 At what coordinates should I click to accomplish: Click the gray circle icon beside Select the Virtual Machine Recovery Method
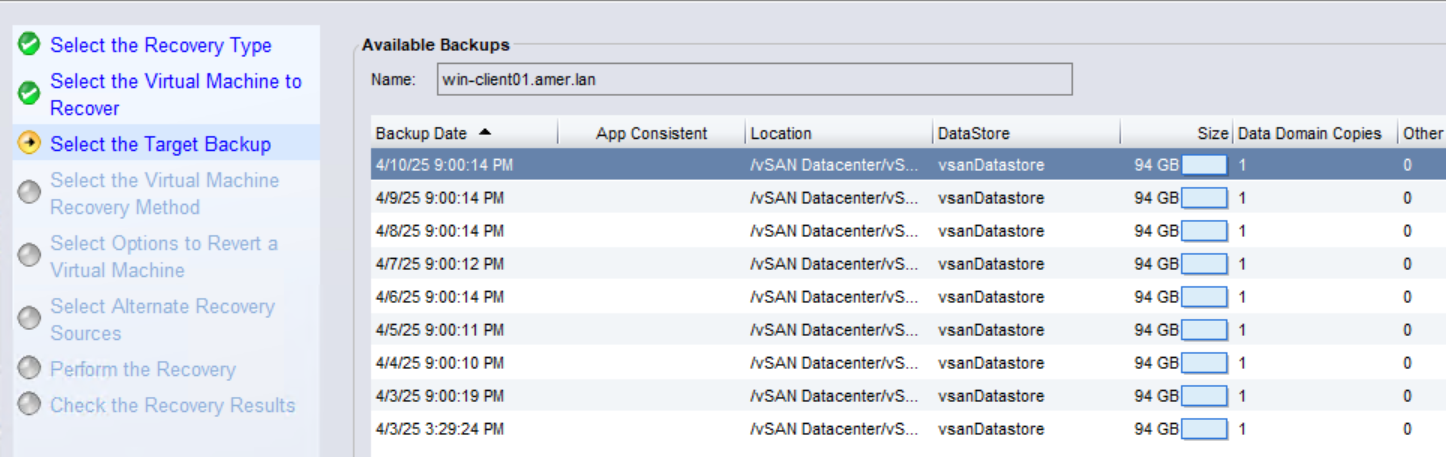pyautogui.click(x=29, y=193)
